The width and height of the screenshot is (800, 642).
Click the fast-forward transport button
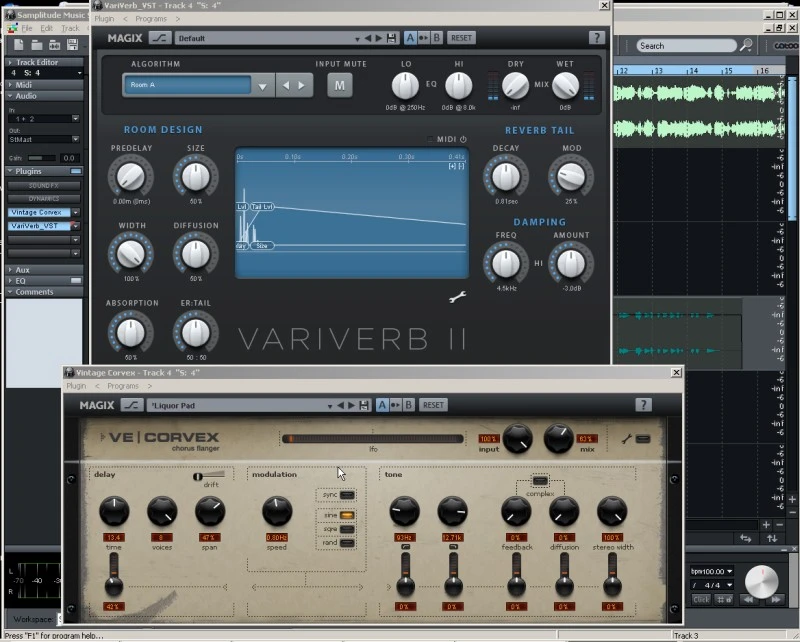tap(776, 600)
